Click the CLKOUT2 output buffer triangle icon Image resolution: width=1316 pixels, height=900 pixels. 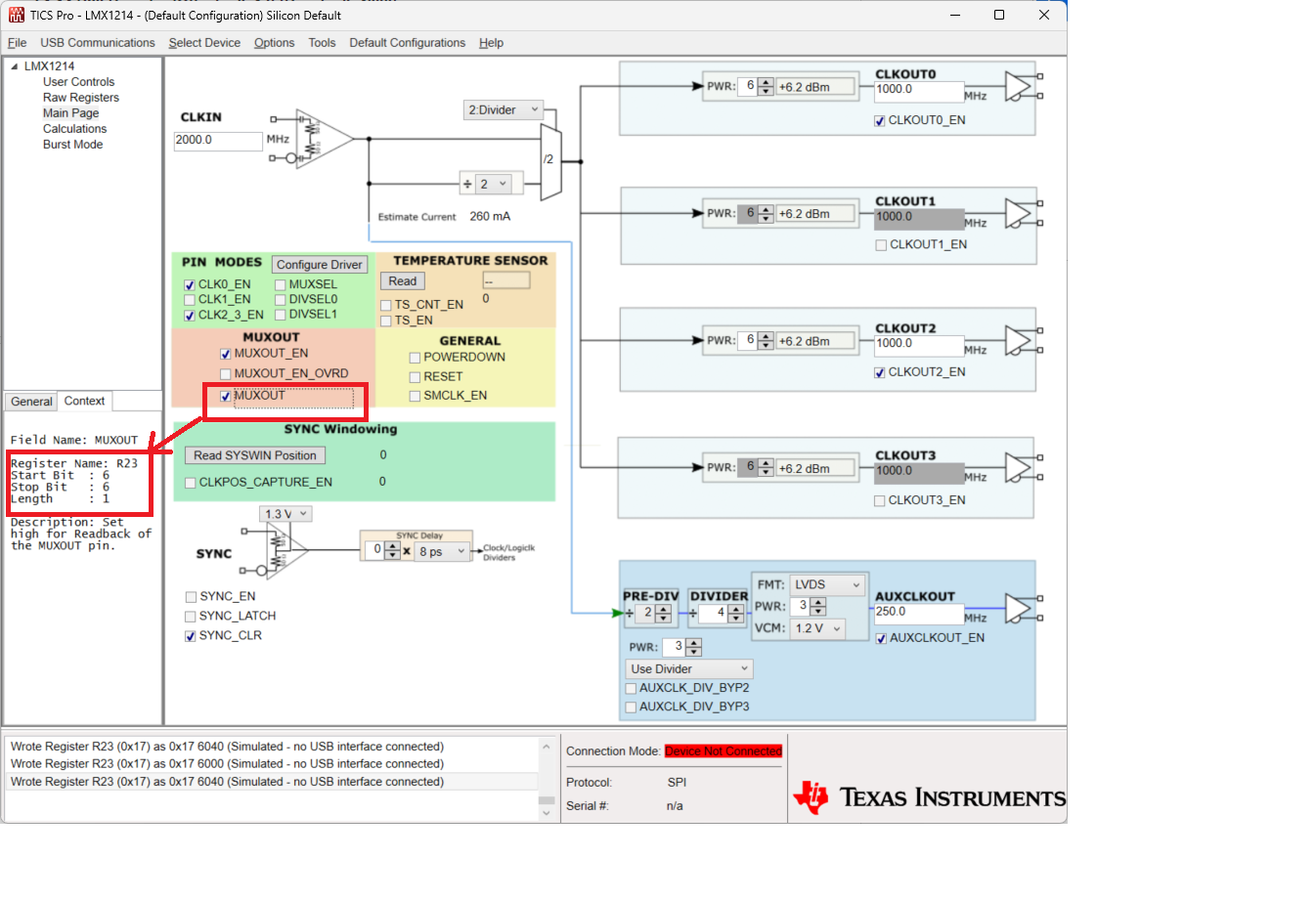pyautogui.click(x=1019, y=340)
